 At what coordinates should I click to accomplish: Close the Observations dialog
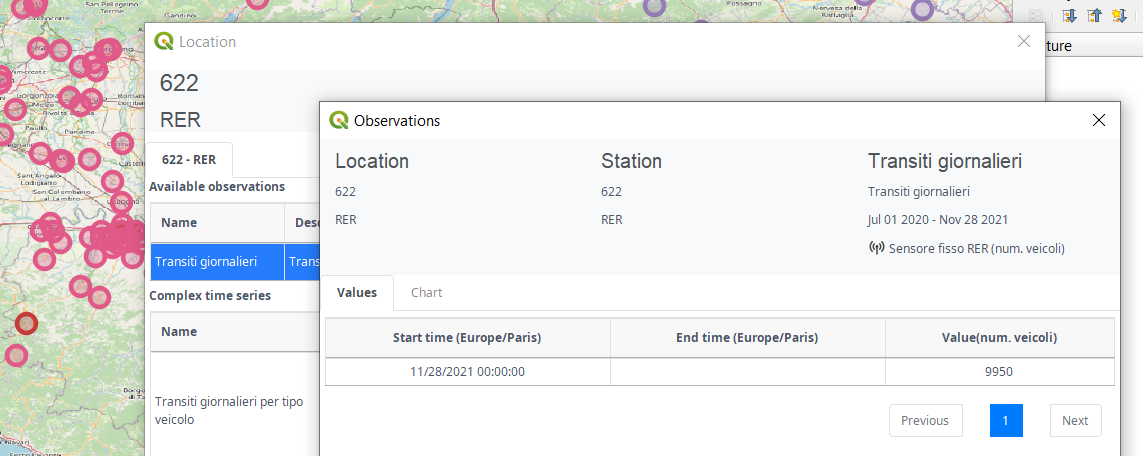point(1099,120)
